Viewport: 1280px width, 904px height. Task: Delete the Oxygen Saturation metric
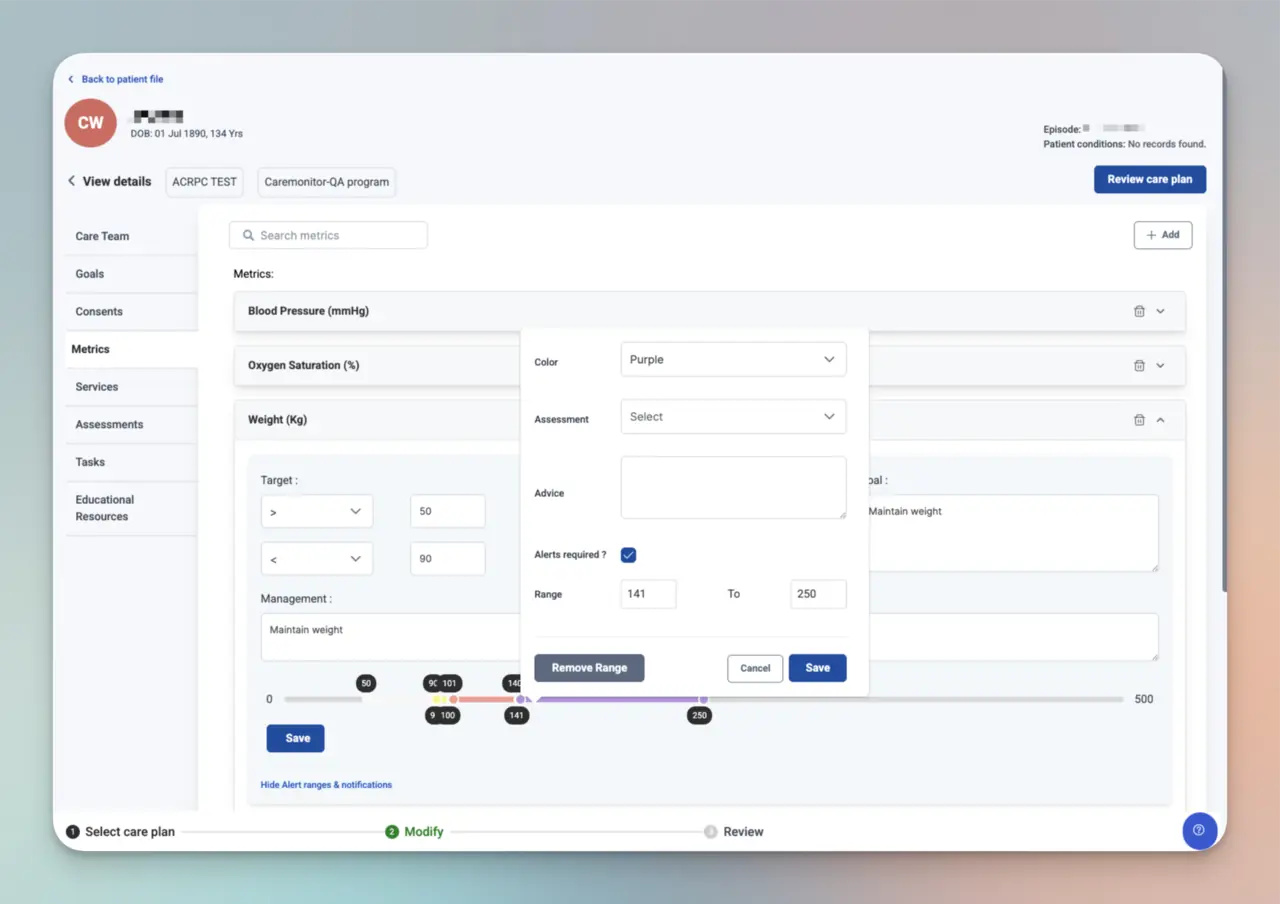point(1139,366)
